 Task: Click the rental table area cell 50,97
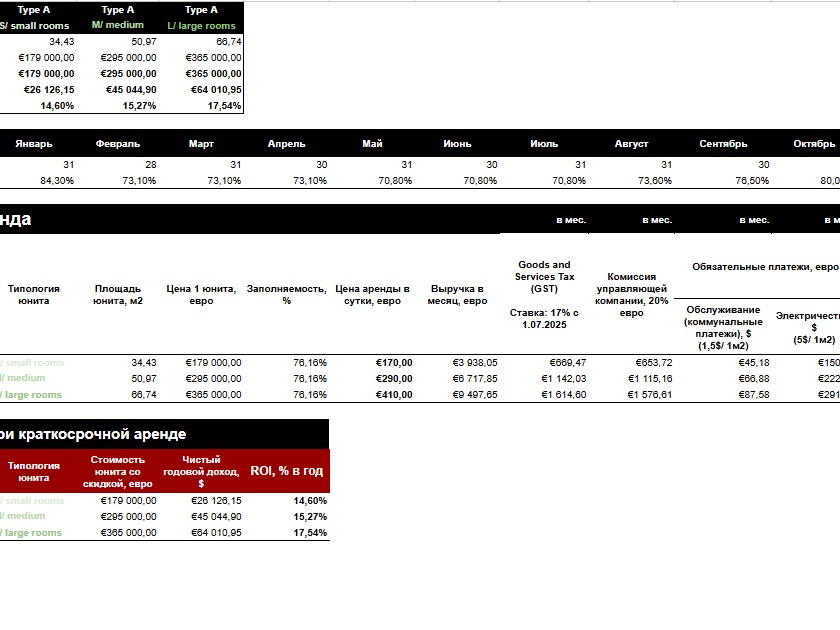coord(144,379)
